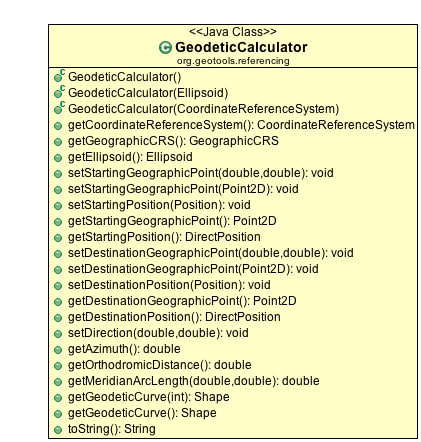Select the org.geotools.referencing package label
421x442 pixels.
pos(233,61)
